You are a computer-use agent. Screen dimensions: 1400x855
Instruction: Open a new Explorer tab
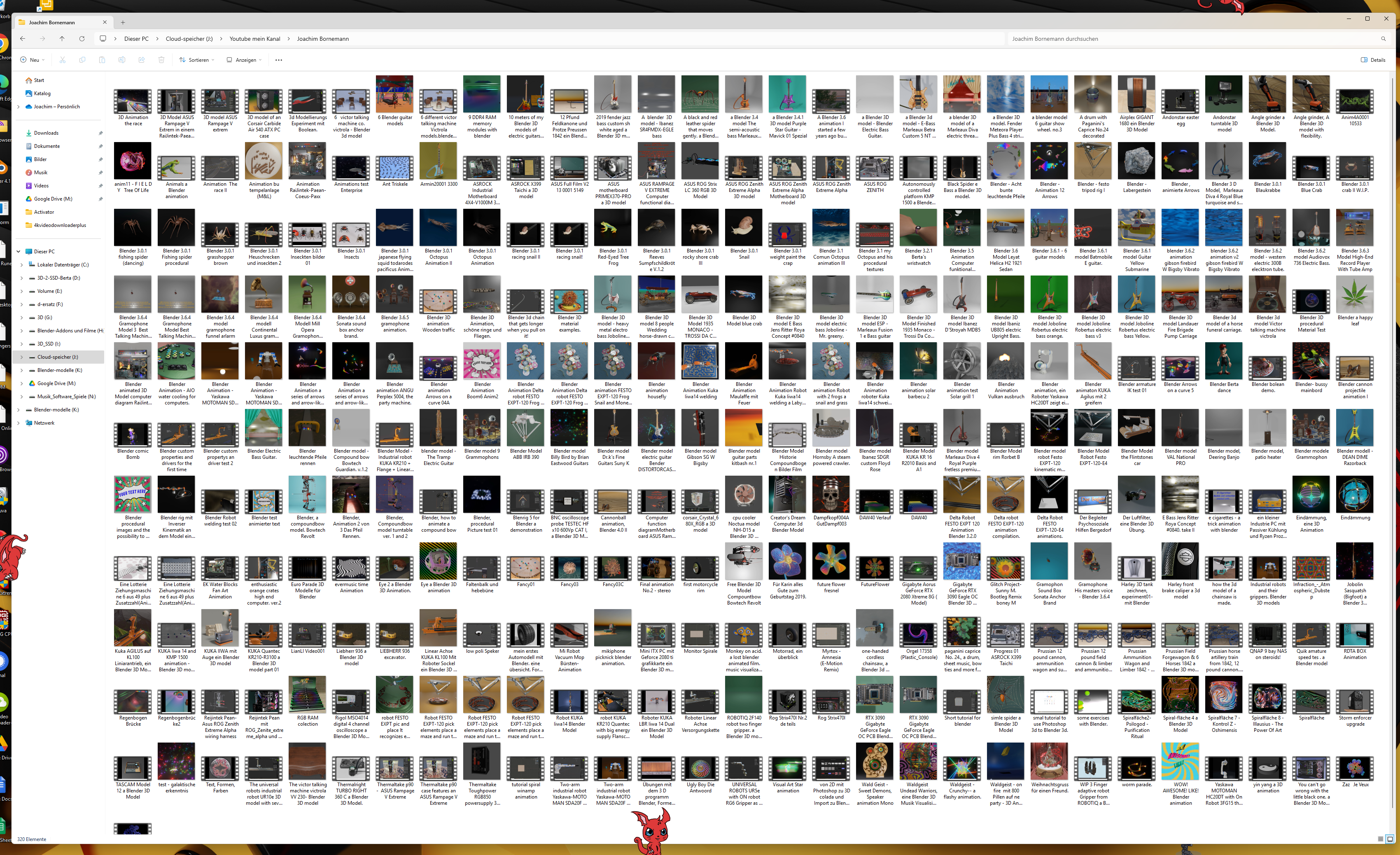pos(123,23)
